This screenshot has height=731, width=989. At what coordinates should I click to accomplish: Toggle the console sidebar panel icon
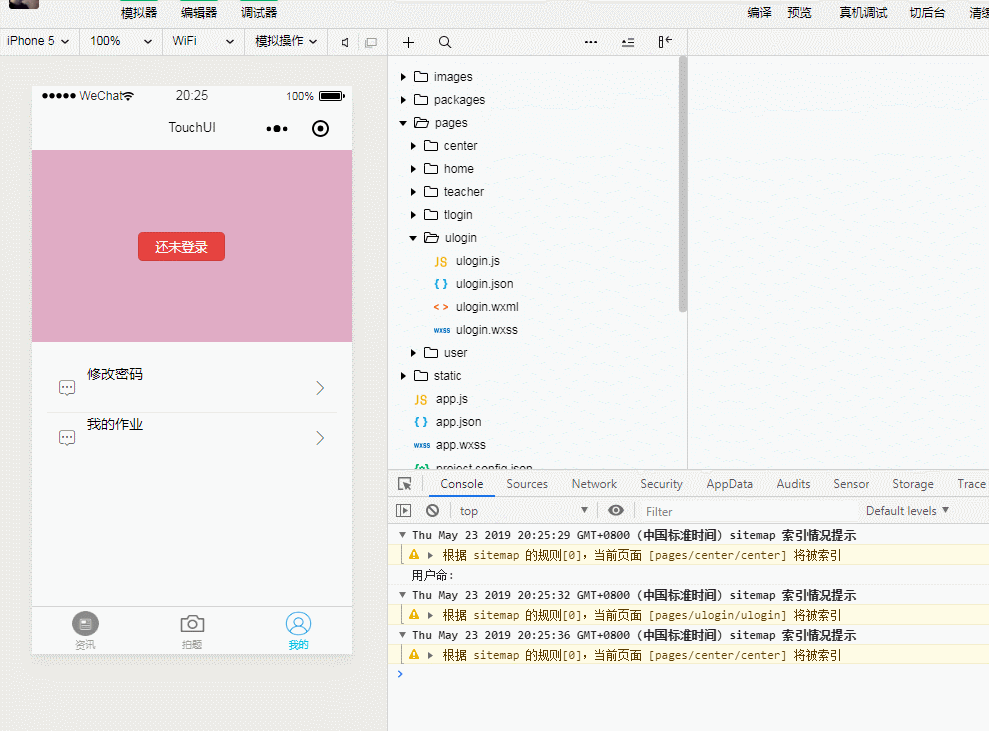404,511
